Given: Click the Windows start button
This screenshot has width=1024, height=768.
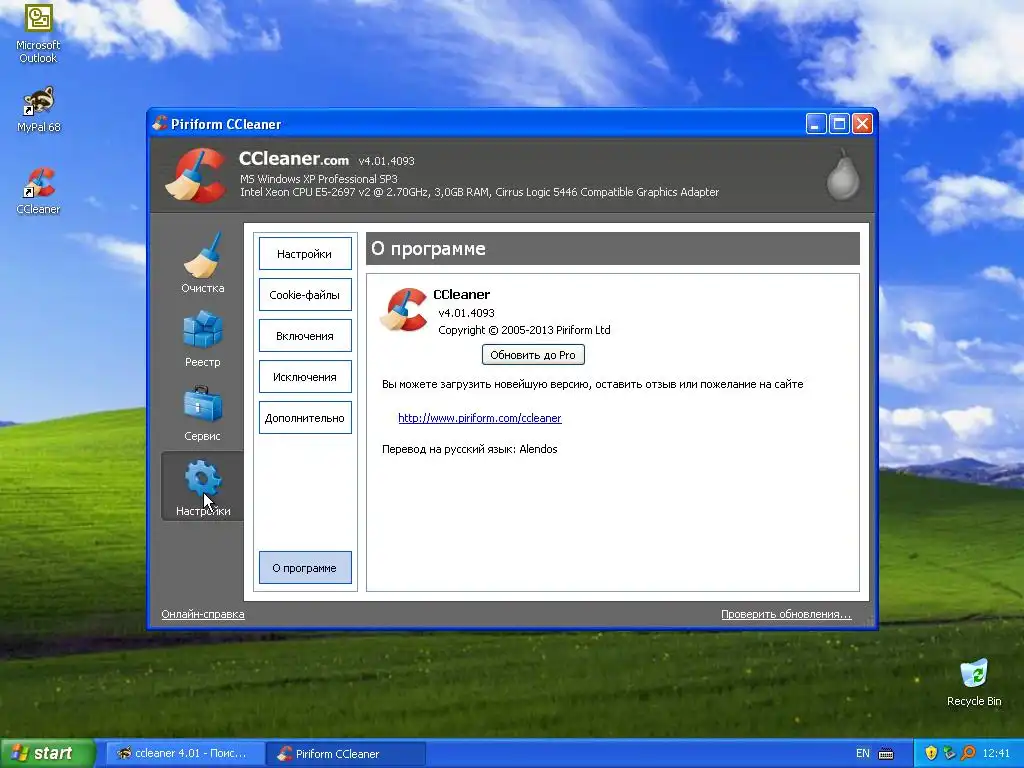Looking at the screenshot, I should tap(47, 753).
